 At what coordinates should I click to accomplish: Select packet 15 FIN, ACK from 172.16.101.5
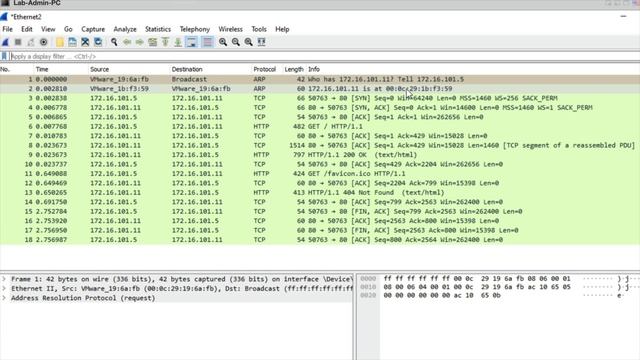(x=320, y=211)
